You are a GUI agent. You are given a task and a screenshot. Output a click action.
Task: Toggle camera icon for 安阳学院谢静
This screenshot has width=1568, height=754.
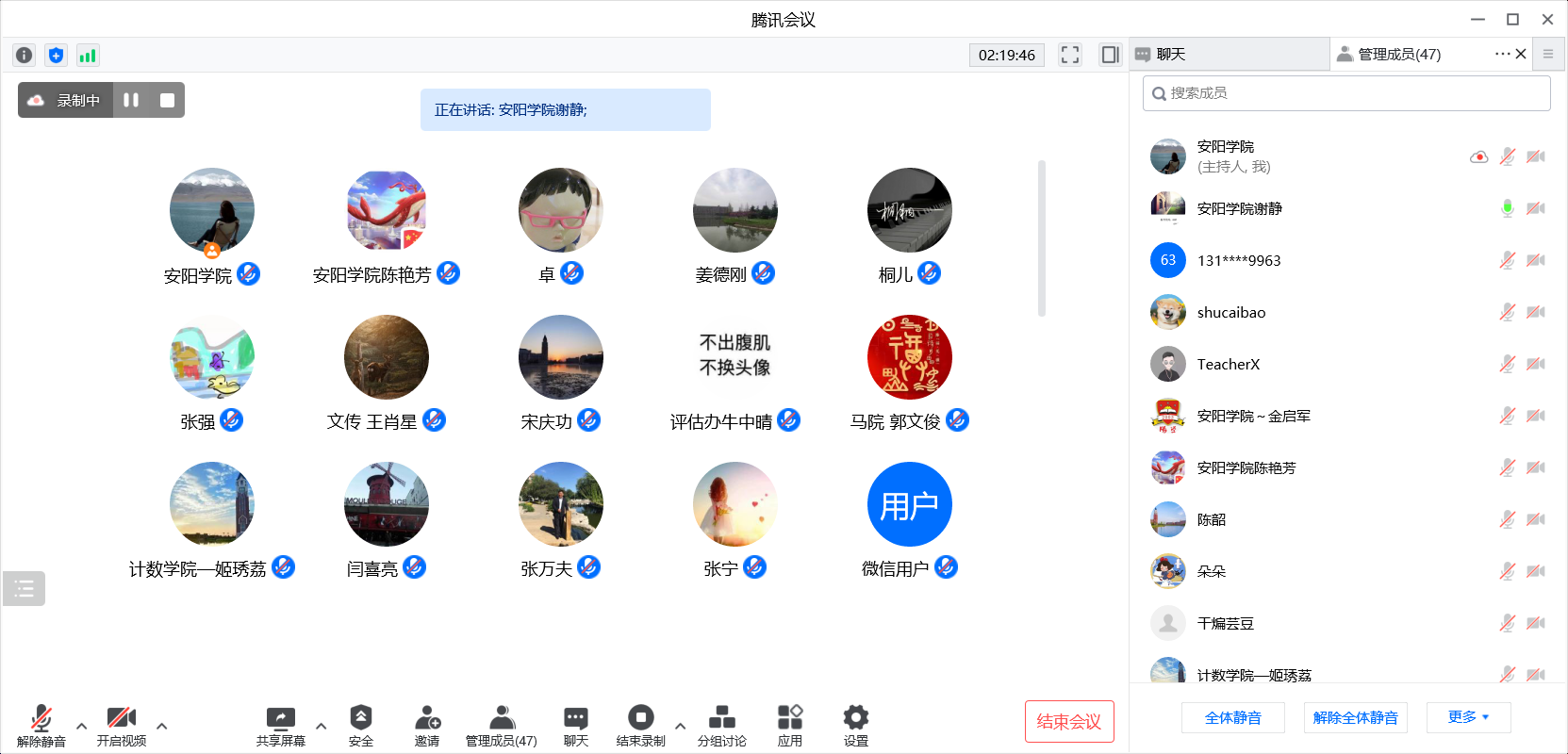1536,208
